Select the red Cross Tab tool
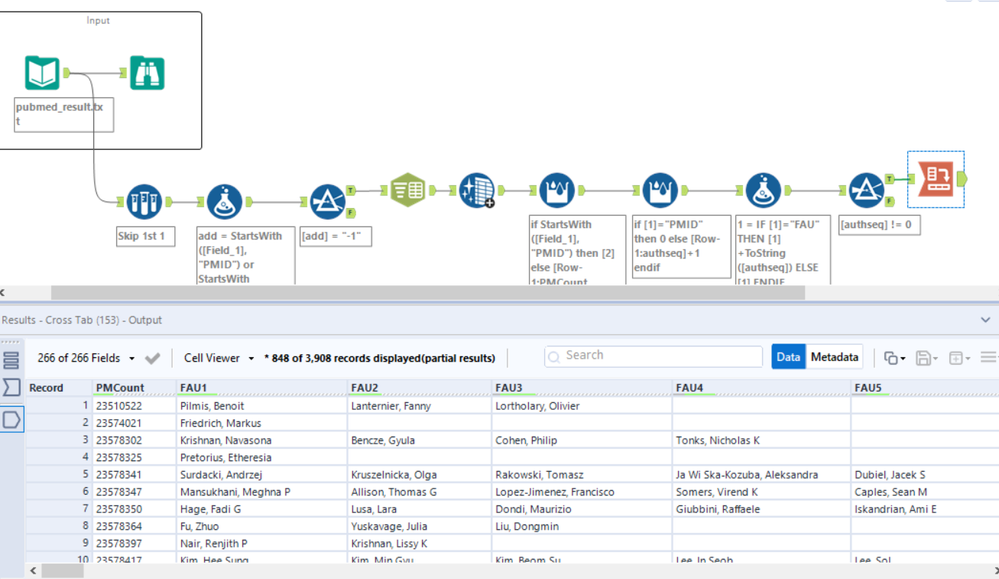999x579 pixels. click(936, 179)
